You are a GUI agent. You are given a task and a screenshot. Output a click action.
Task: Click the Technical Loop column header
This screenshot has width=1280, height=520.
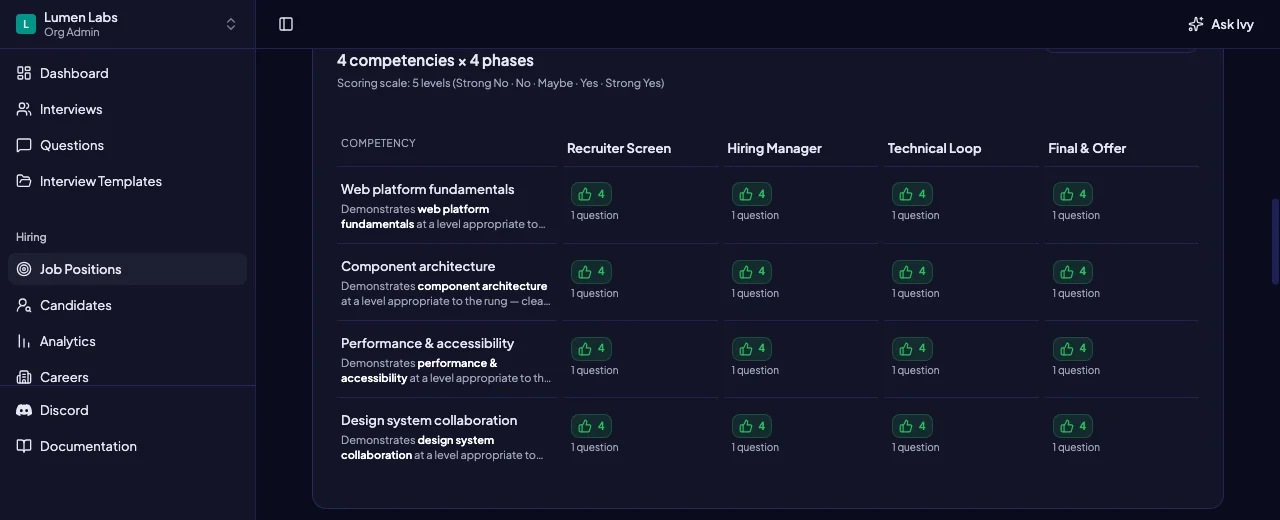coord(934,148)
